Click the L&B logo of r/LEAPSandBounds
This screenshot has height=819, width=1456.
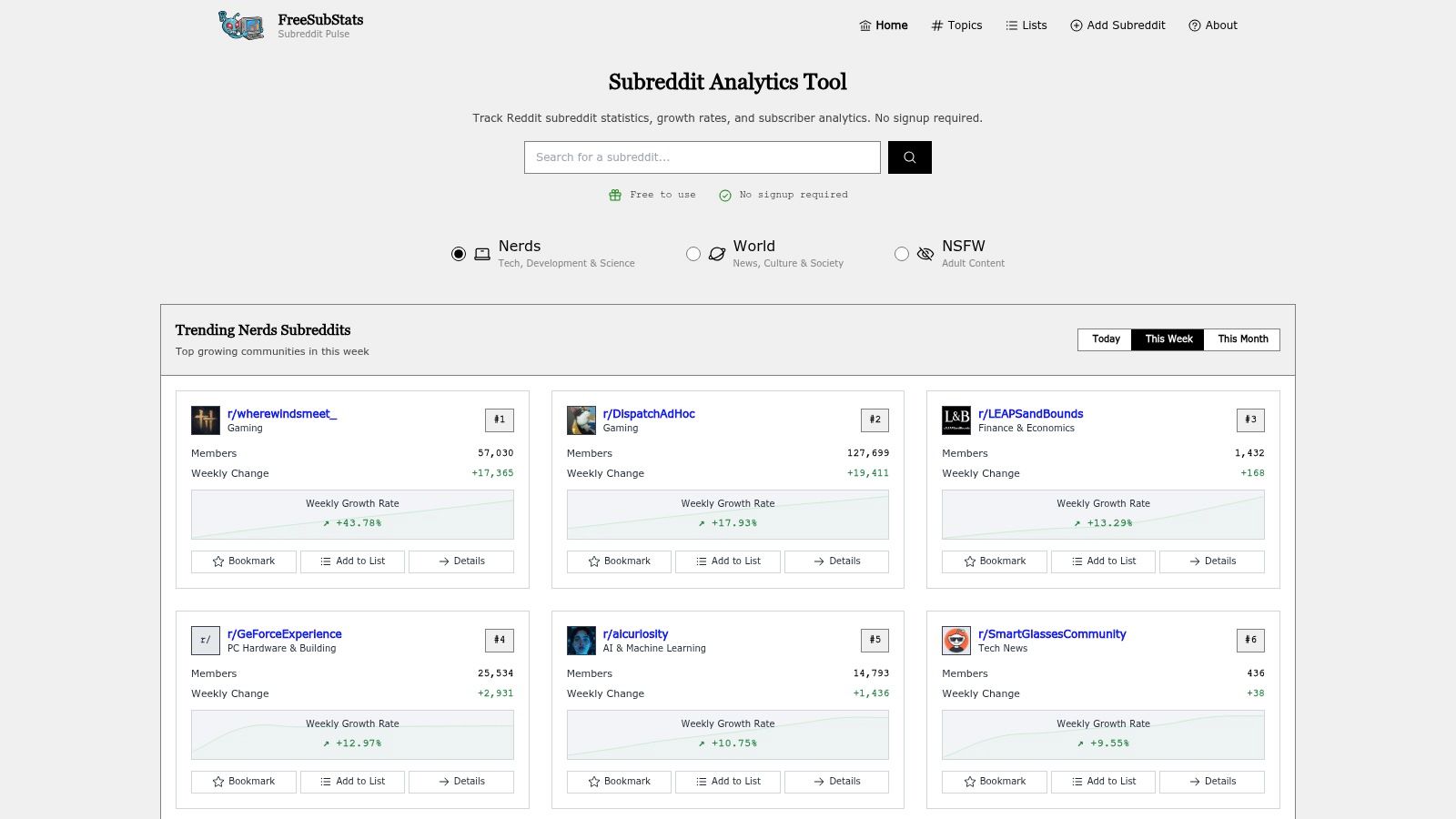pos(956,420)
